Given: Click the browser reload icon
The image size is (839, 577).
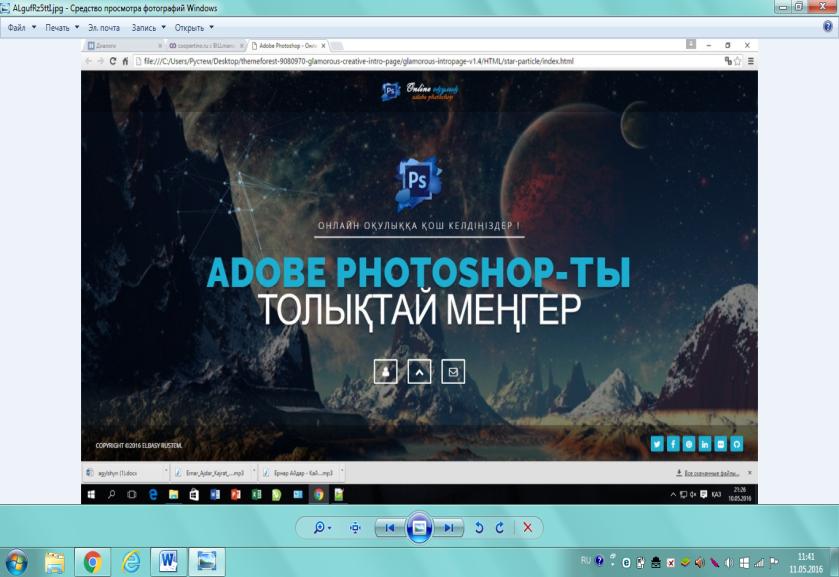Looking at the screenshot, I should pos(113,61).
